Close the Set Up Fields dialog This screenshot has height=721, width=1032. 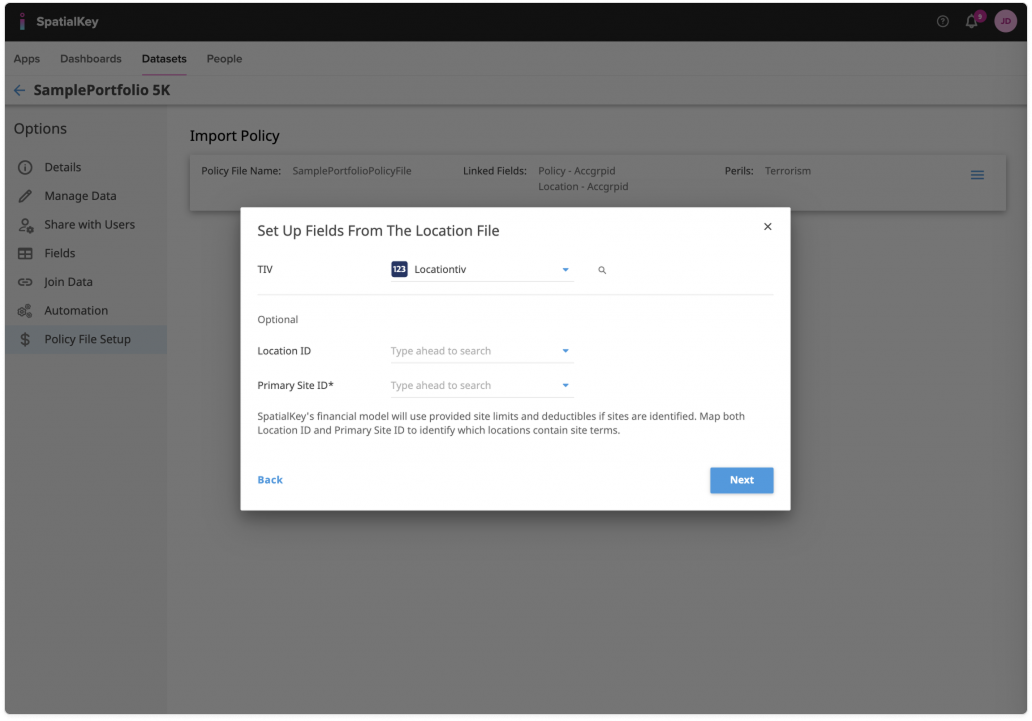768,227
